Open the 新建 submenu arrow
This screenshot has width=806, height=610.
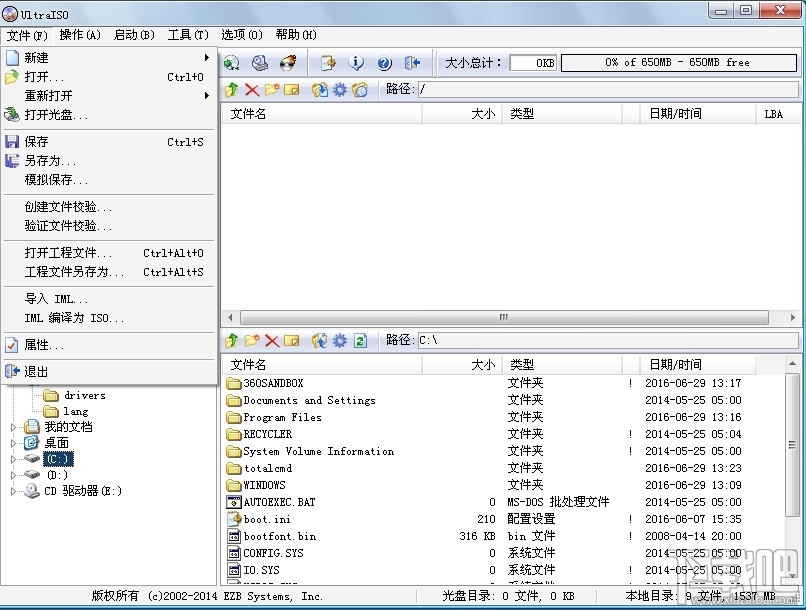(x=207, y=57)
